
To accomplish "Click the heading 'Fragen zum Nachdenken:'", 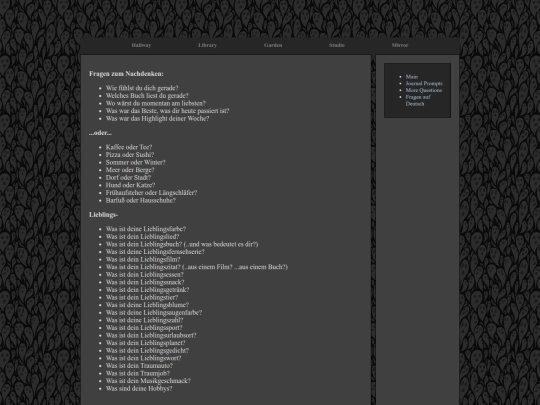I will [x=126, y=74].
